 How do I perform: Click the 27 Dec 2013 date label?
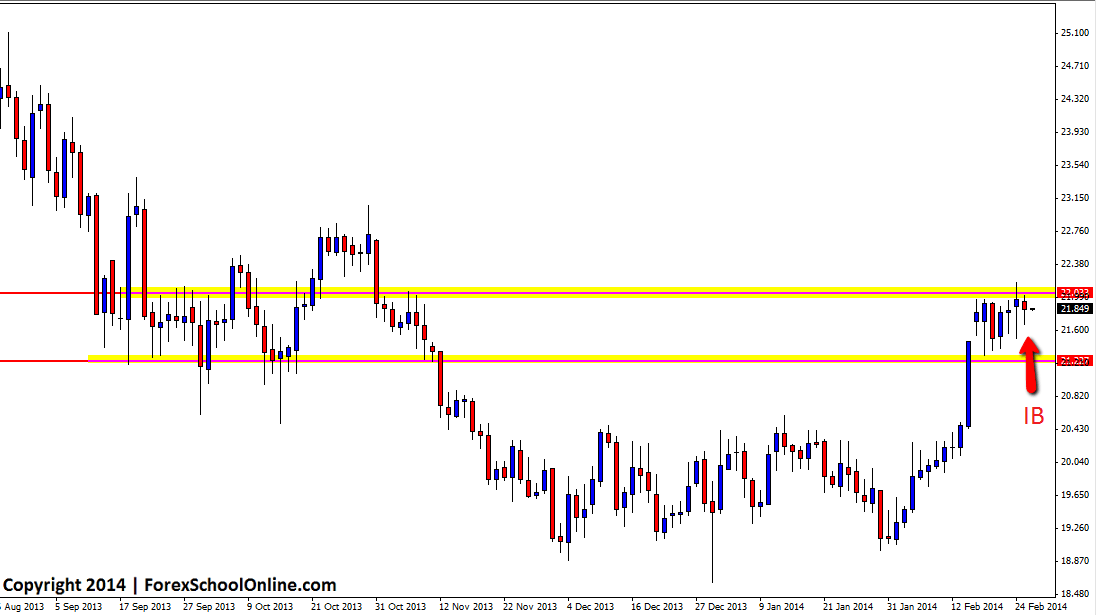point(721,606)
